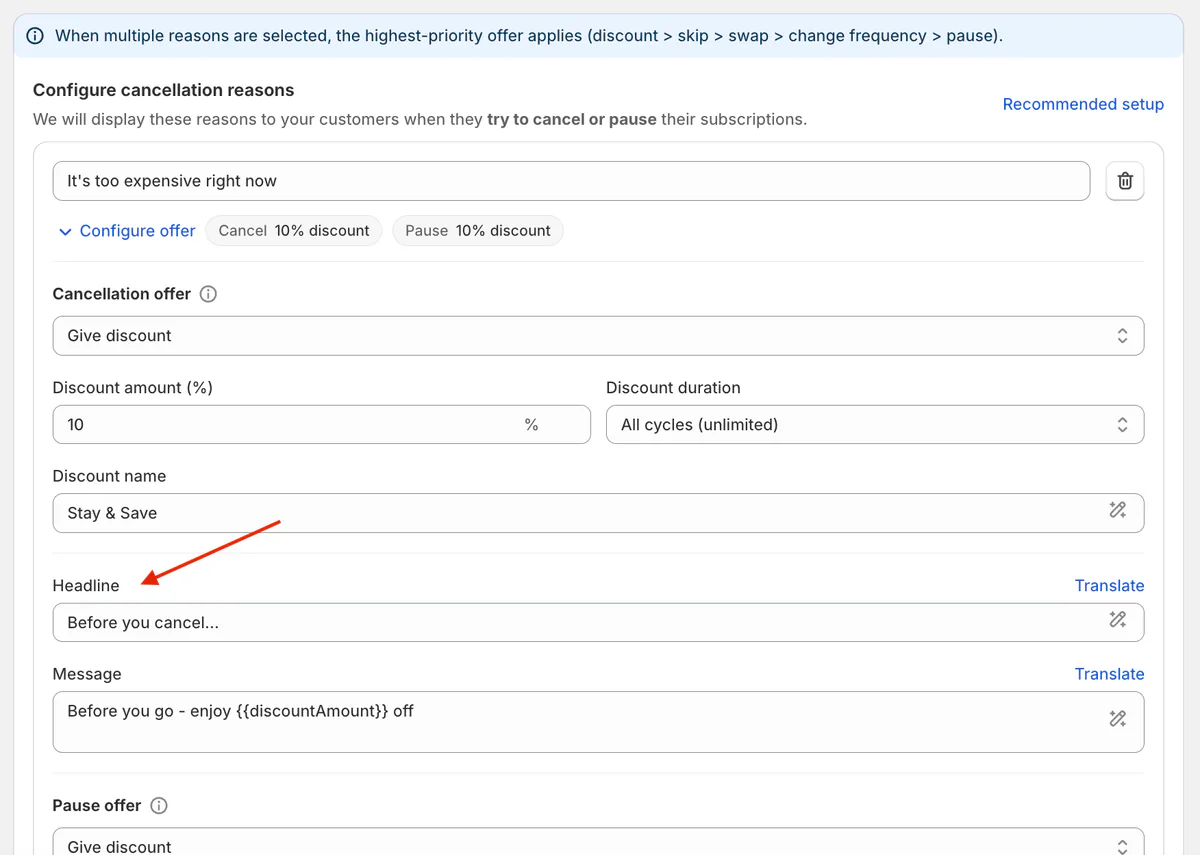Focus the cancellation reason text field
1200x855 pixels.
point(571,181)
